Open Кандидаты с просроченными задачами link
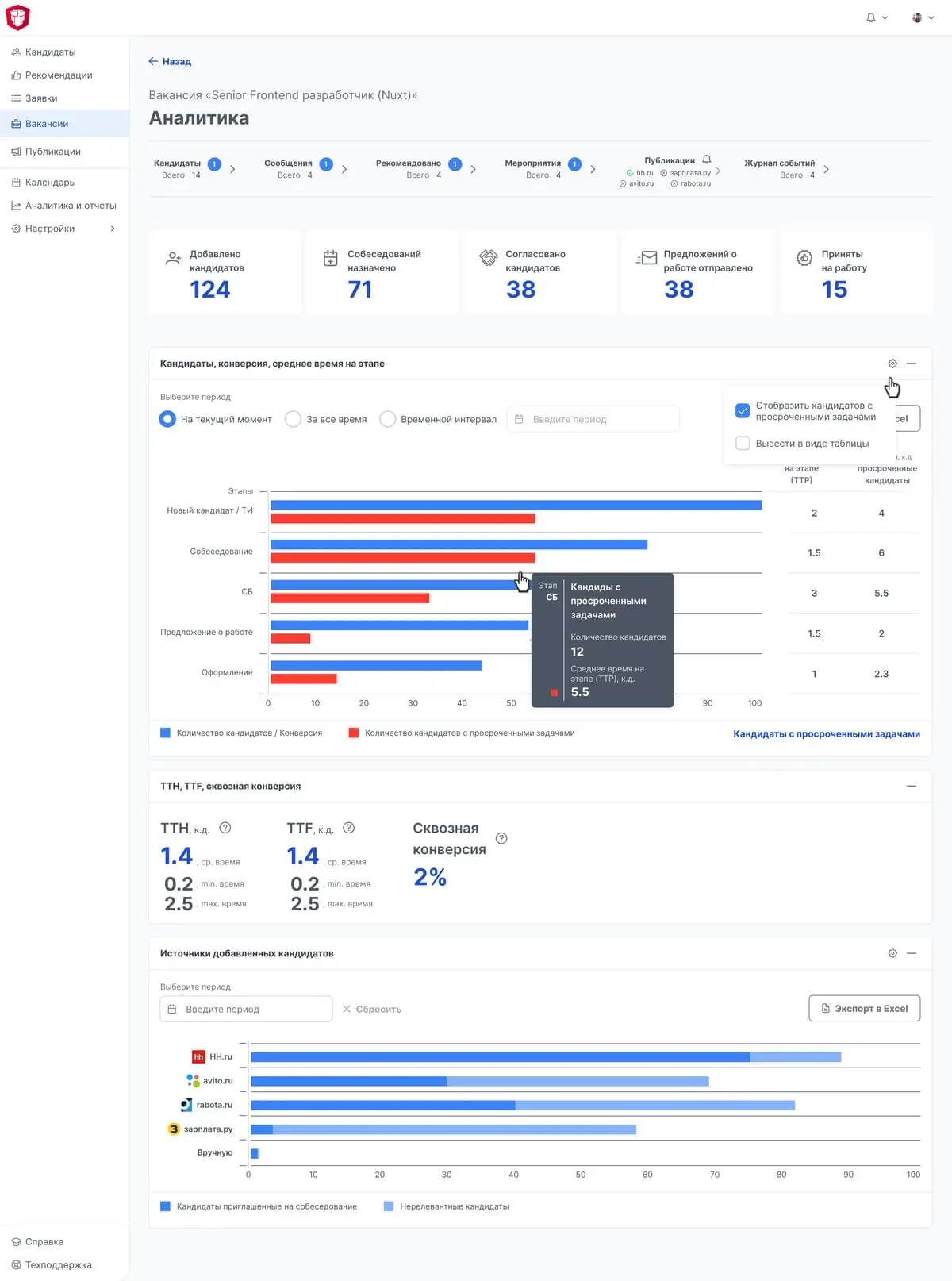This screenshot has height=1281, width=952. pyautogui.click(x=826, y=734)
